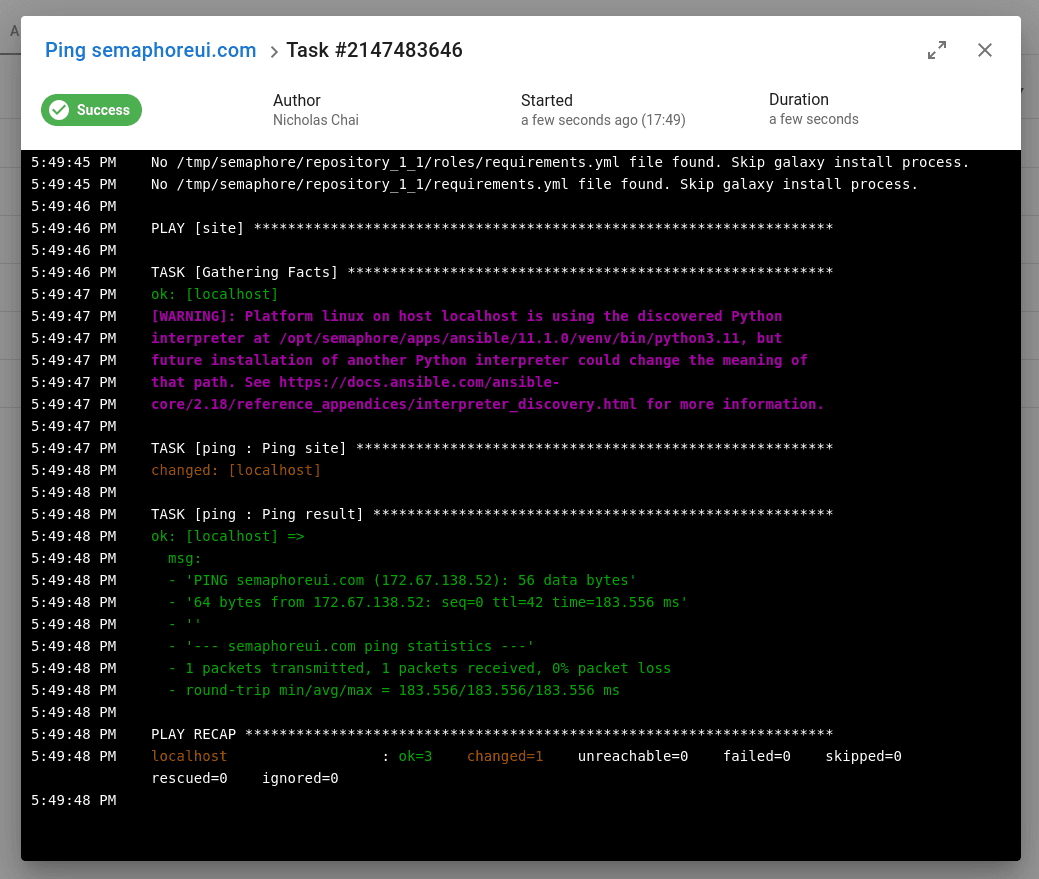The width and height of the screenshot is (1039, 879).
Task: Click the 'ok=3' recap value
Action: click(x=415, y=756)
